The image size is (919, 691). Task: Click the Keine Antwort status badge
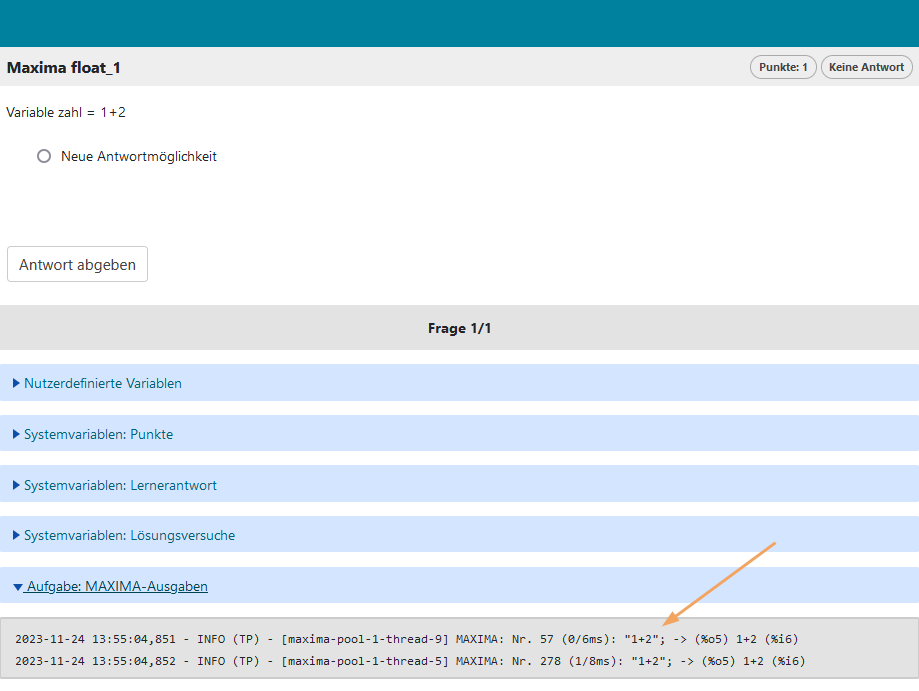coord(866,67)
